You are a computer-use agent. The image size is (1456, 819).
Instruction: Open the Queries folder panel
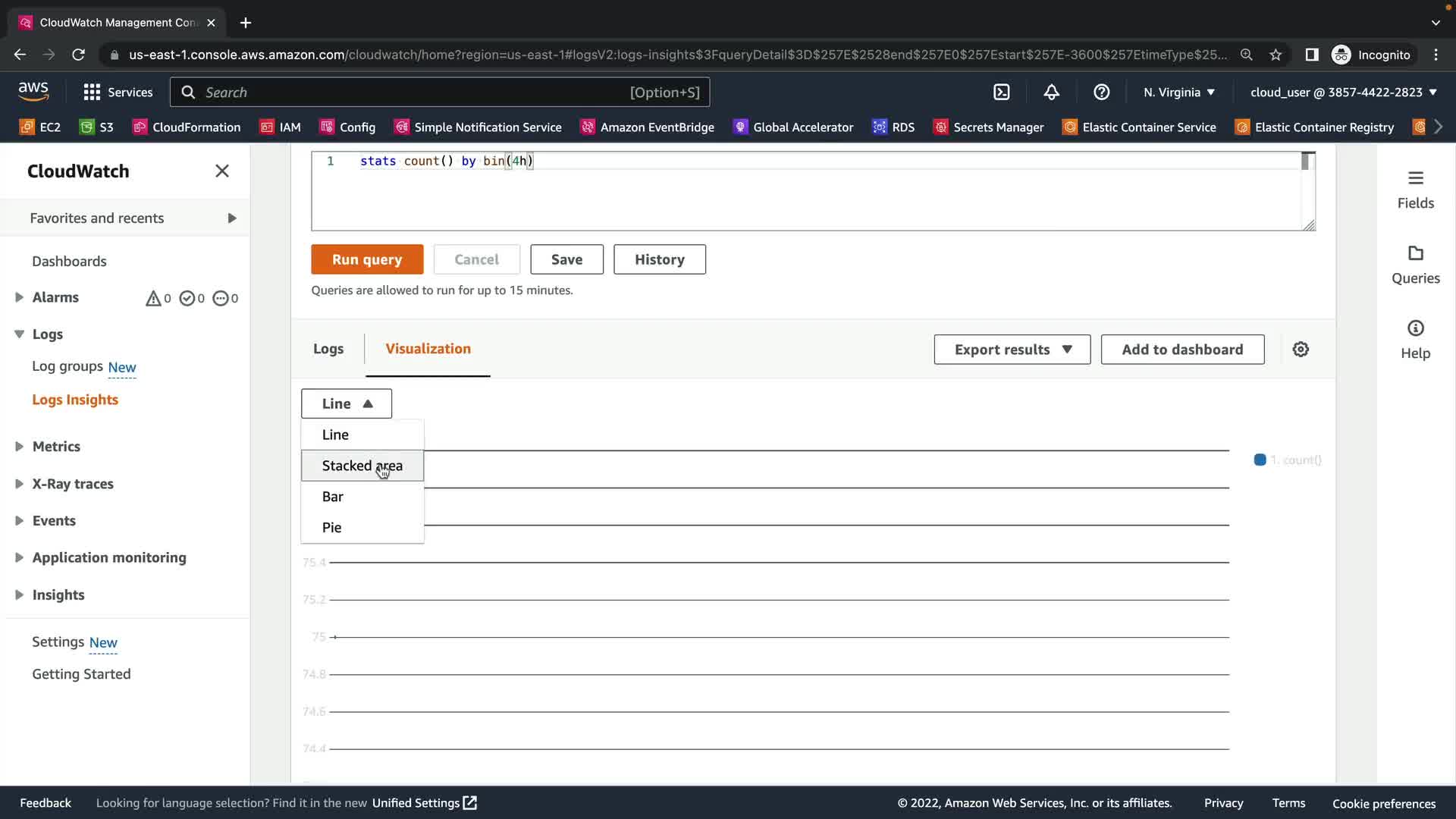(1415, 264)
